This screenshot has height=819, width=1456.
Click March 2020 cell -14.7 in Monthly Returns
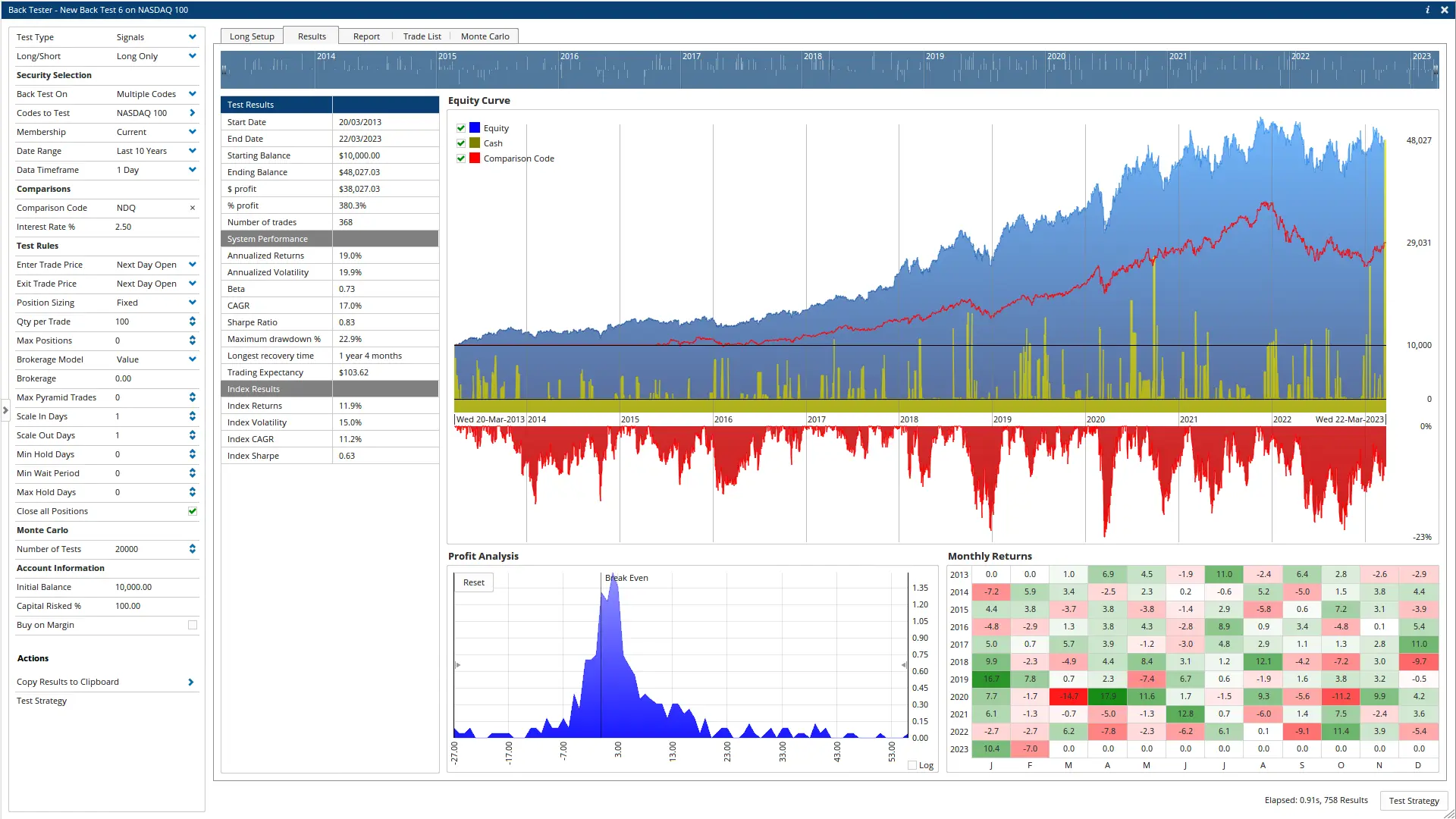[x=1068, y=696]
